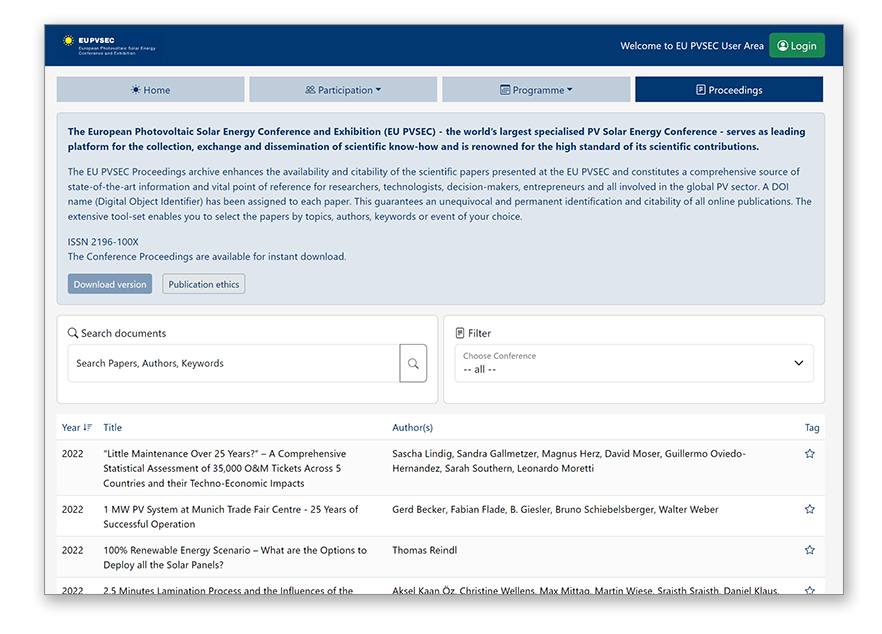Go to the Home tab
The image size is (882, 634).
point(150,90)
